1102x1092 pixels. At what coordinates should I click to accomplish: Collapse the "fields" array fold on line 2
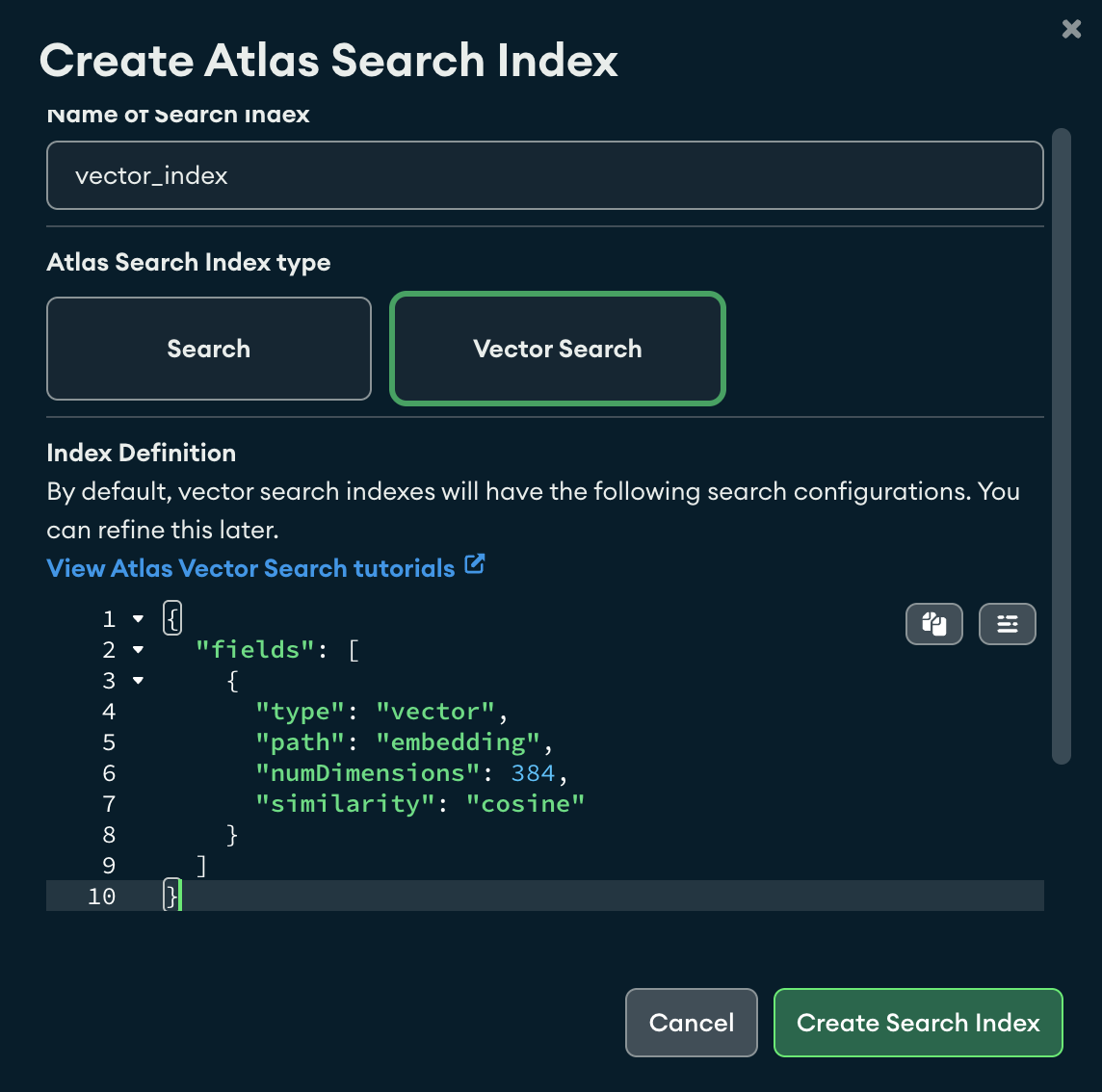139,650
